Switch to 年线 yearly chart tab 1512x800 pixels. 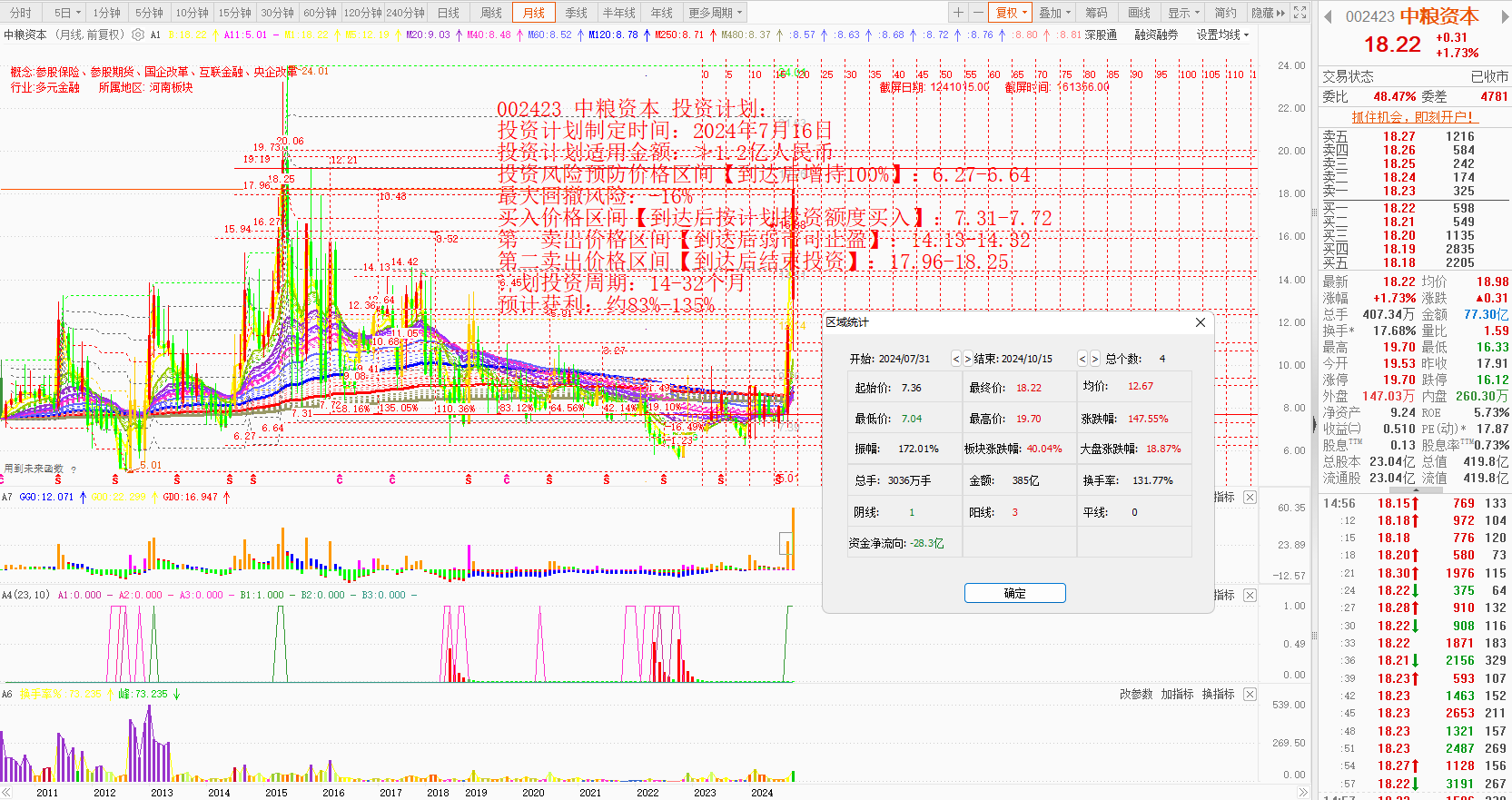tap(661, 13)
